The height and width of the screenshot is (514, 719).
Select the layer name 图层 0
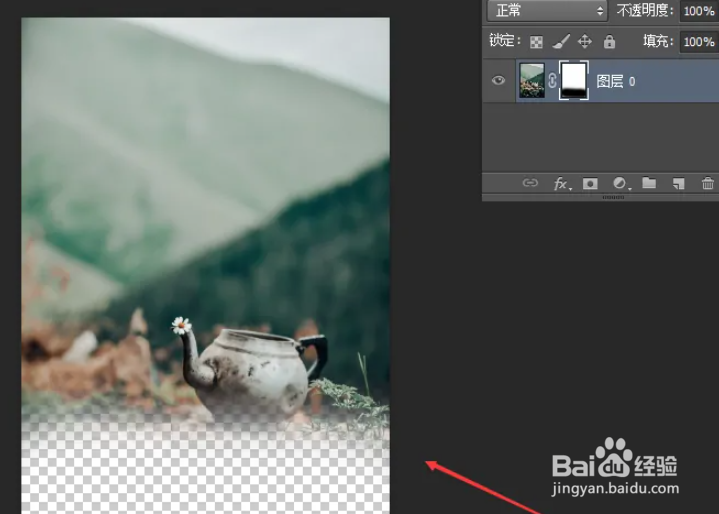coord(616,82)
